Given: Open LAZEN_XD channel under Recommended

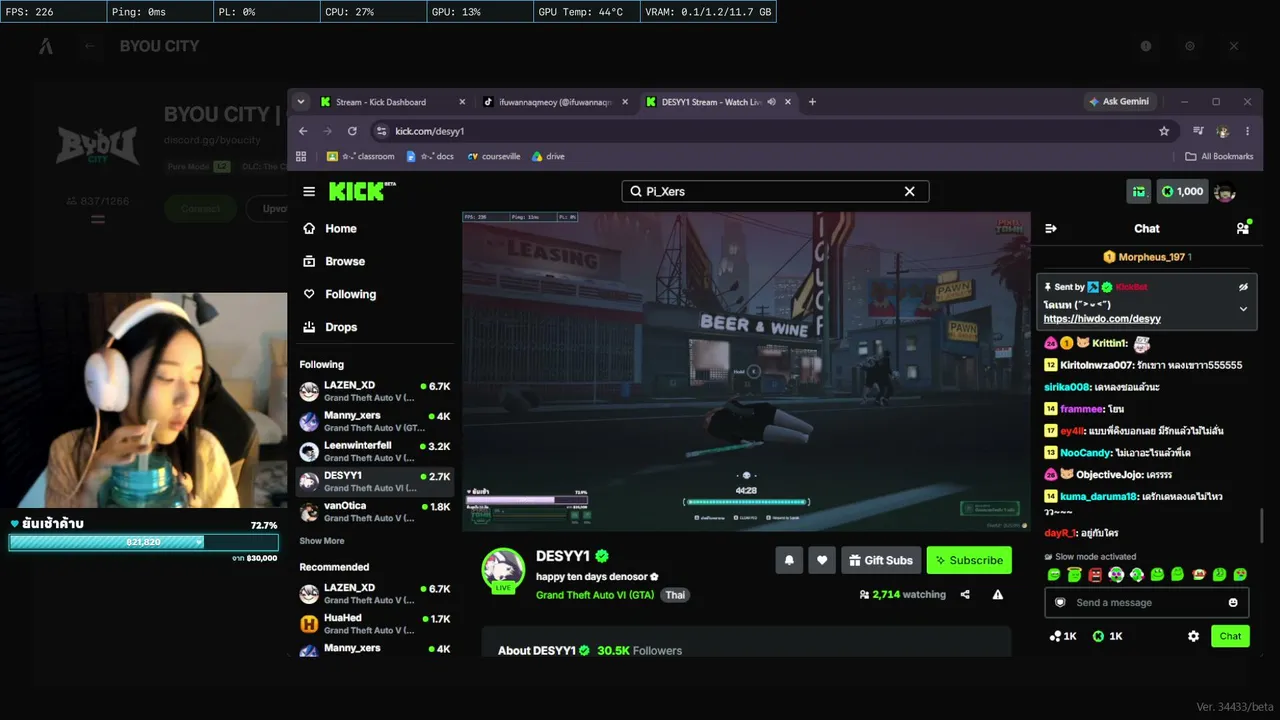Looking at the screenshot, I should (375, 594).
